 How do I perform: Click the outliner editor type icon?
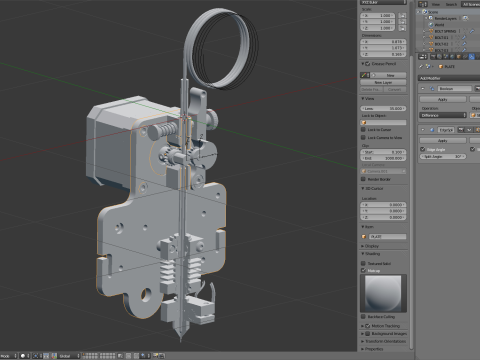coord(423,4)
